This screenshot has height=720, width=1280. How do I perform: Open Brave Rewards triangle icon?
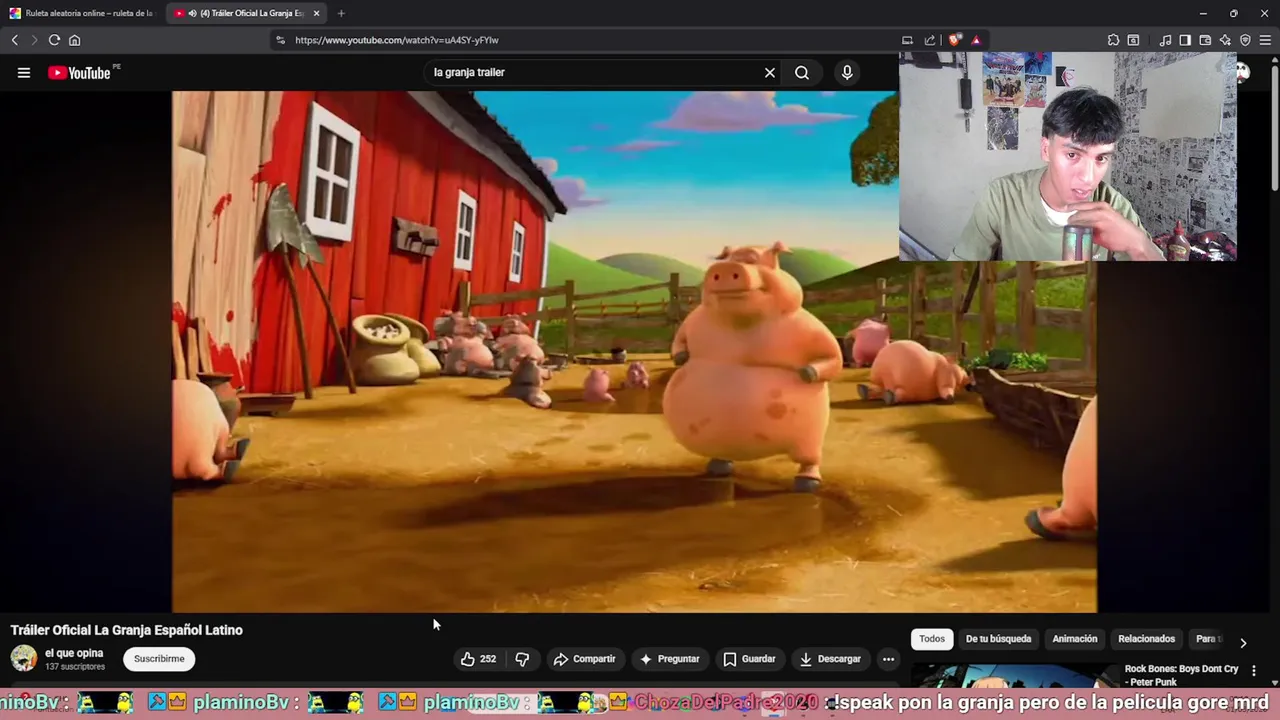pos(976,40)
